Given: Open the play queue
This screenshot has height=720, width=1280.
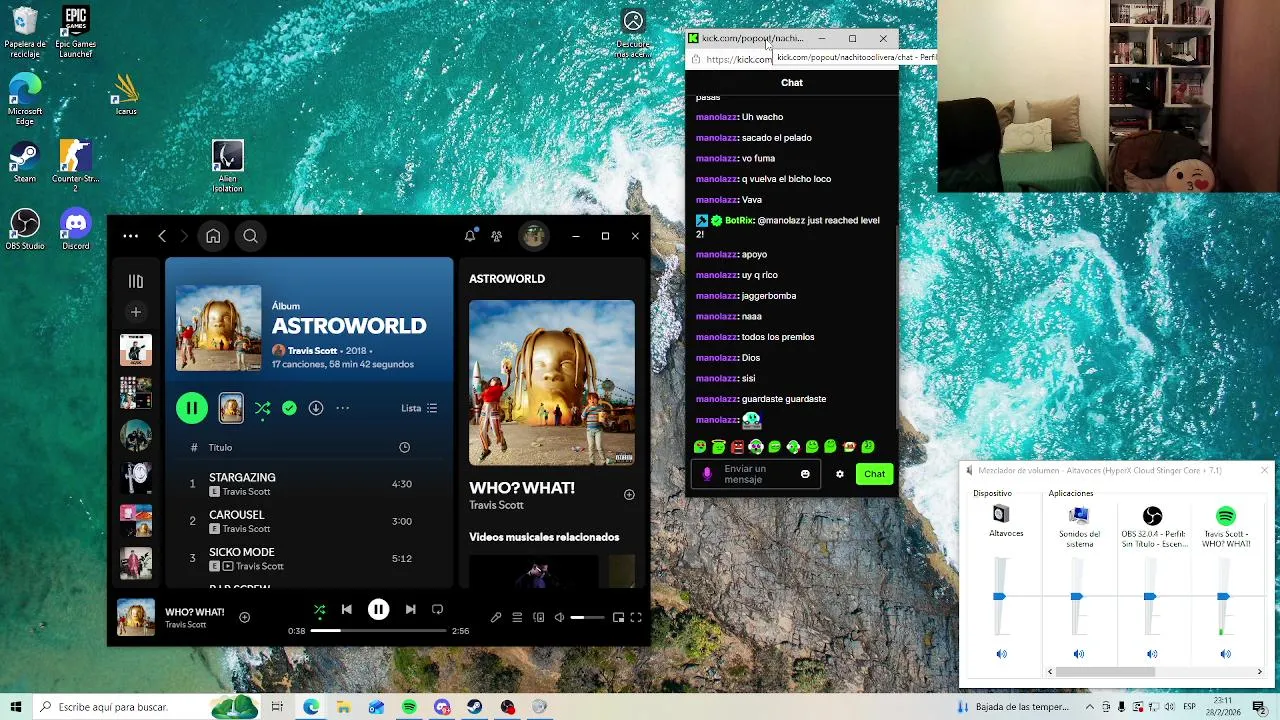Looking at the screenshot, I should [517, 618].
